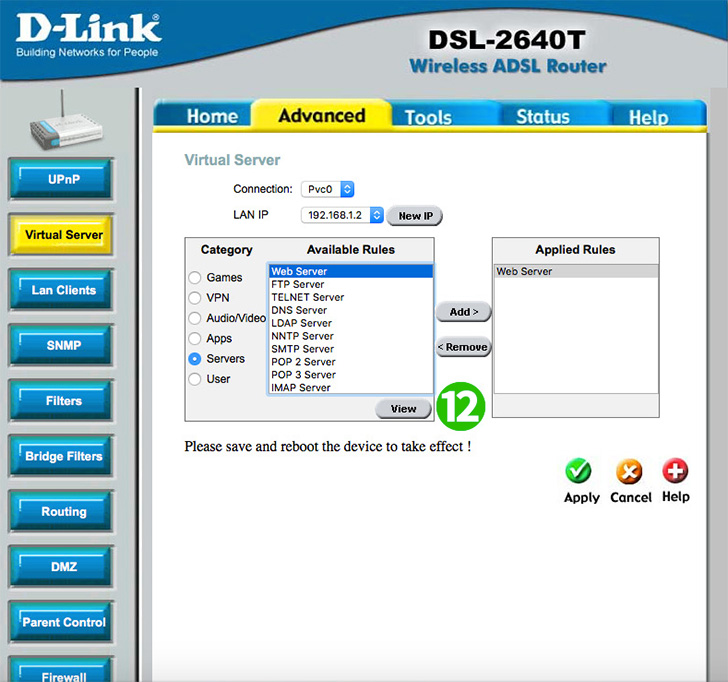Select POP 3 Server in Available Rules
The image size is (728, 682).
coord(351,375)
